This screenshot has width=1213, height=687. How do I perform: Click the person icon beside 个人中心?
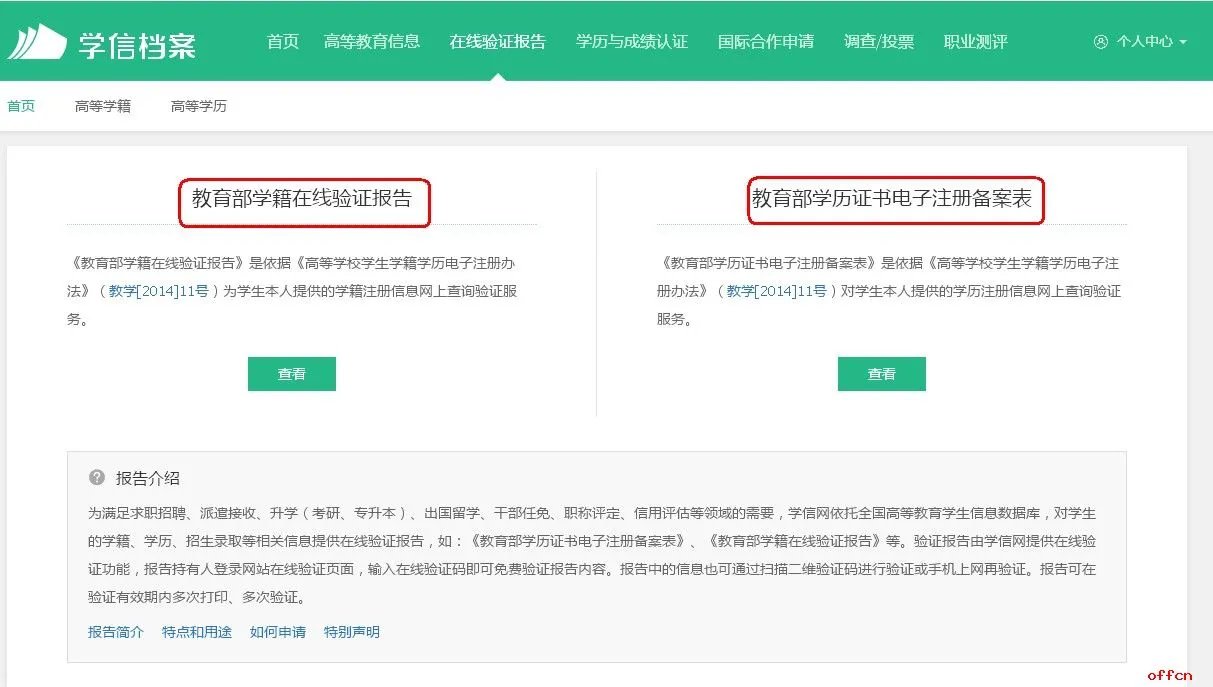click(1100, 42)
